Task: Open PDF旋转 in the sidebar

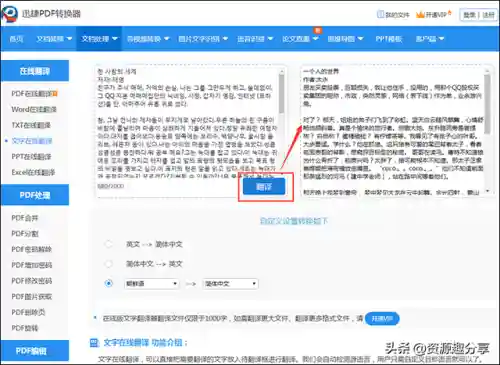Action: 25,328
